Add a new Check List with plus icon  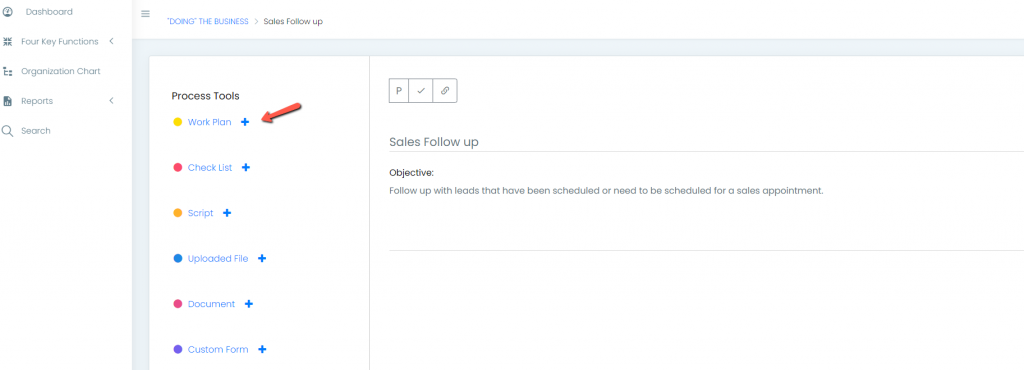(246, 168)
